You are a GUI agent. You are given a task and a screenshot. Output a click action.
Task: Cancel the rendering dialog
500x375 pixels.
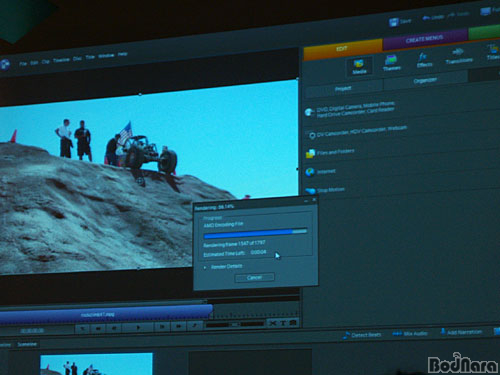255,277
